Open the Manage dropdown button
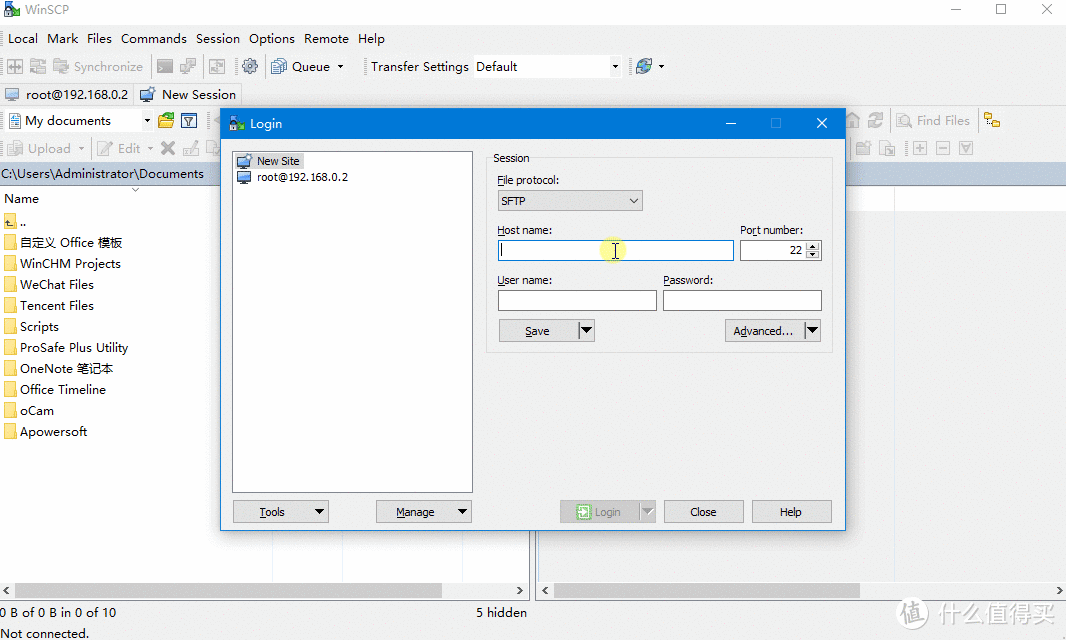 [x=424, y=511]
